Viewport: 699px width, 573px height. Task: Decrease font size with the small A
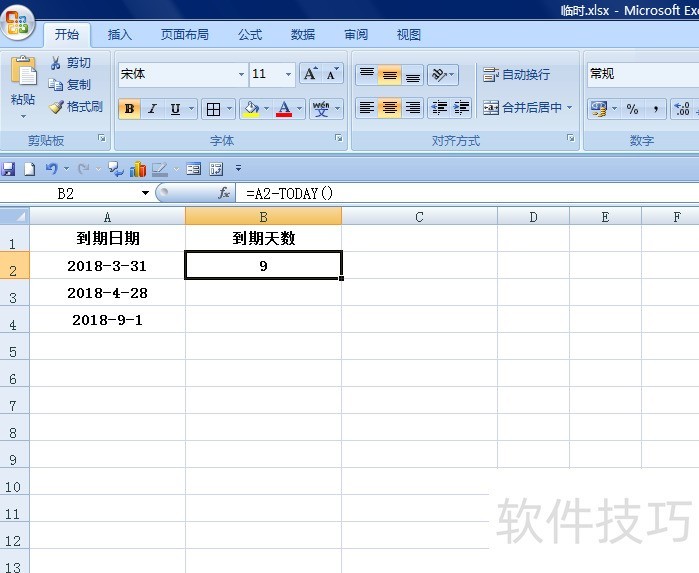click(x=332, y=74)
